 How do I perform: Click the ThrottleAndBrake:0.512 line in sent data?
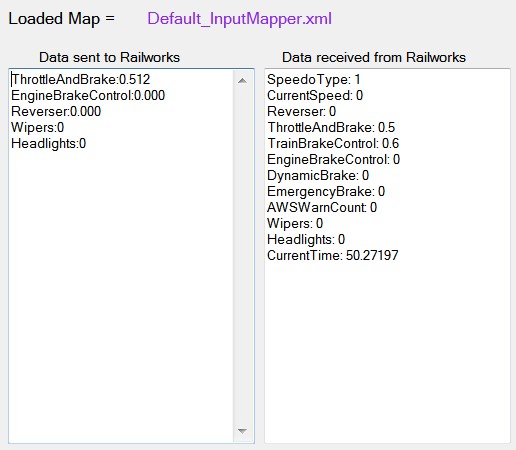81,80
